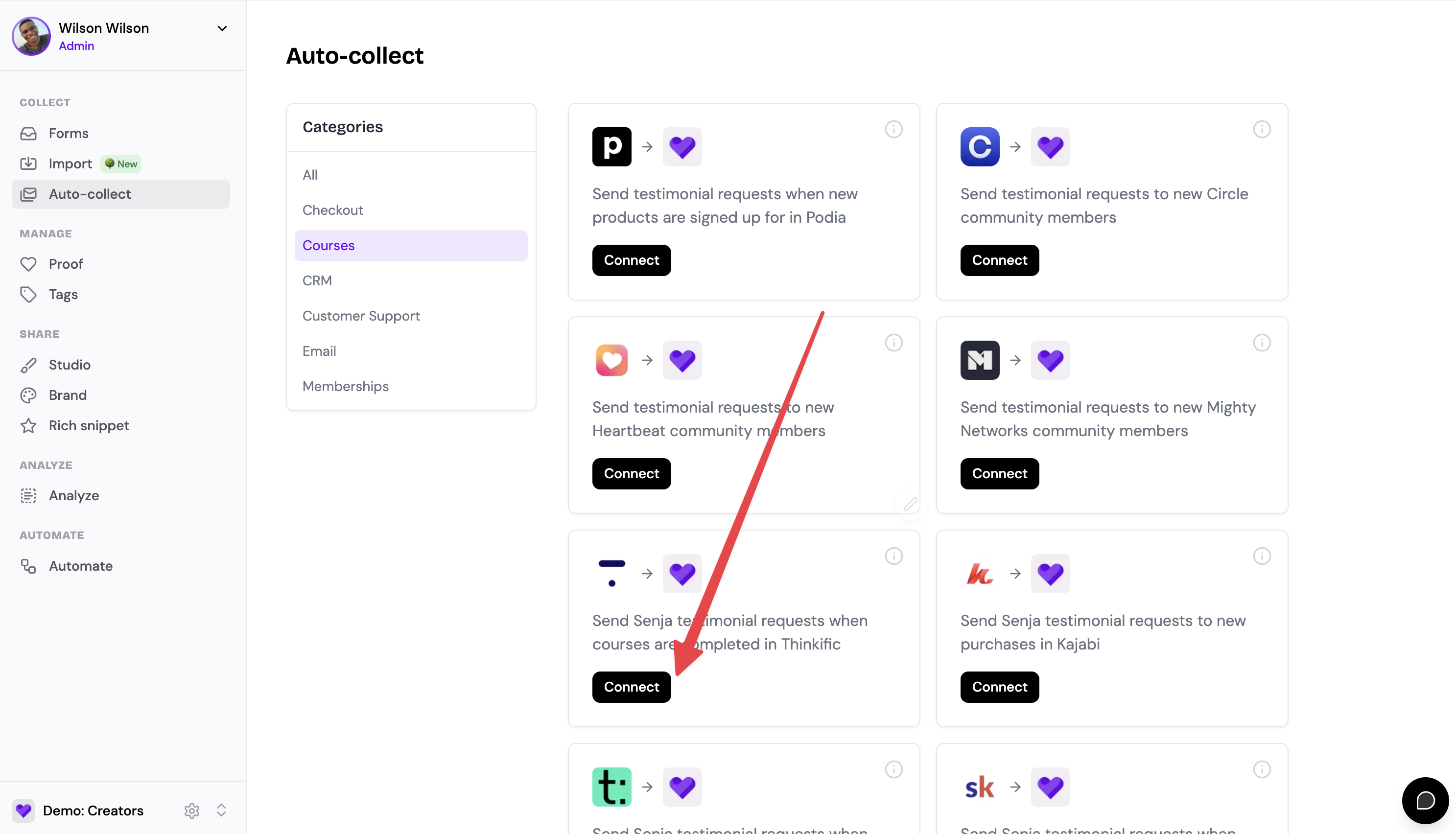Click the Rich snippet star icon
Image resolution: width=1456 pixels, height=834 pixels.
[28, 426]
